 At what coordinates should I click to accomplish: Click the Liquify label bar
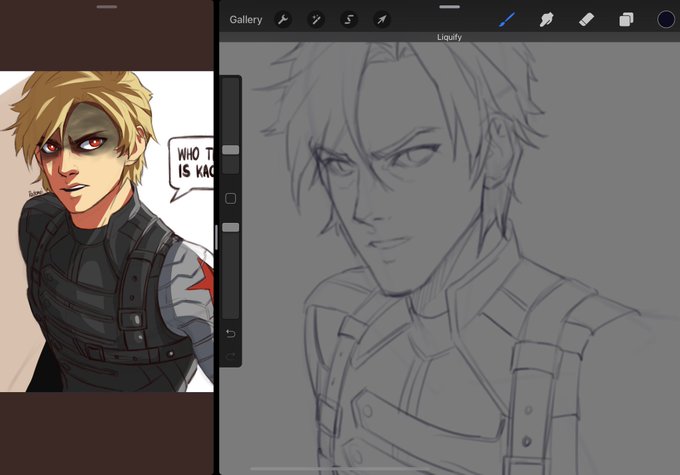[x=449, y=37]
